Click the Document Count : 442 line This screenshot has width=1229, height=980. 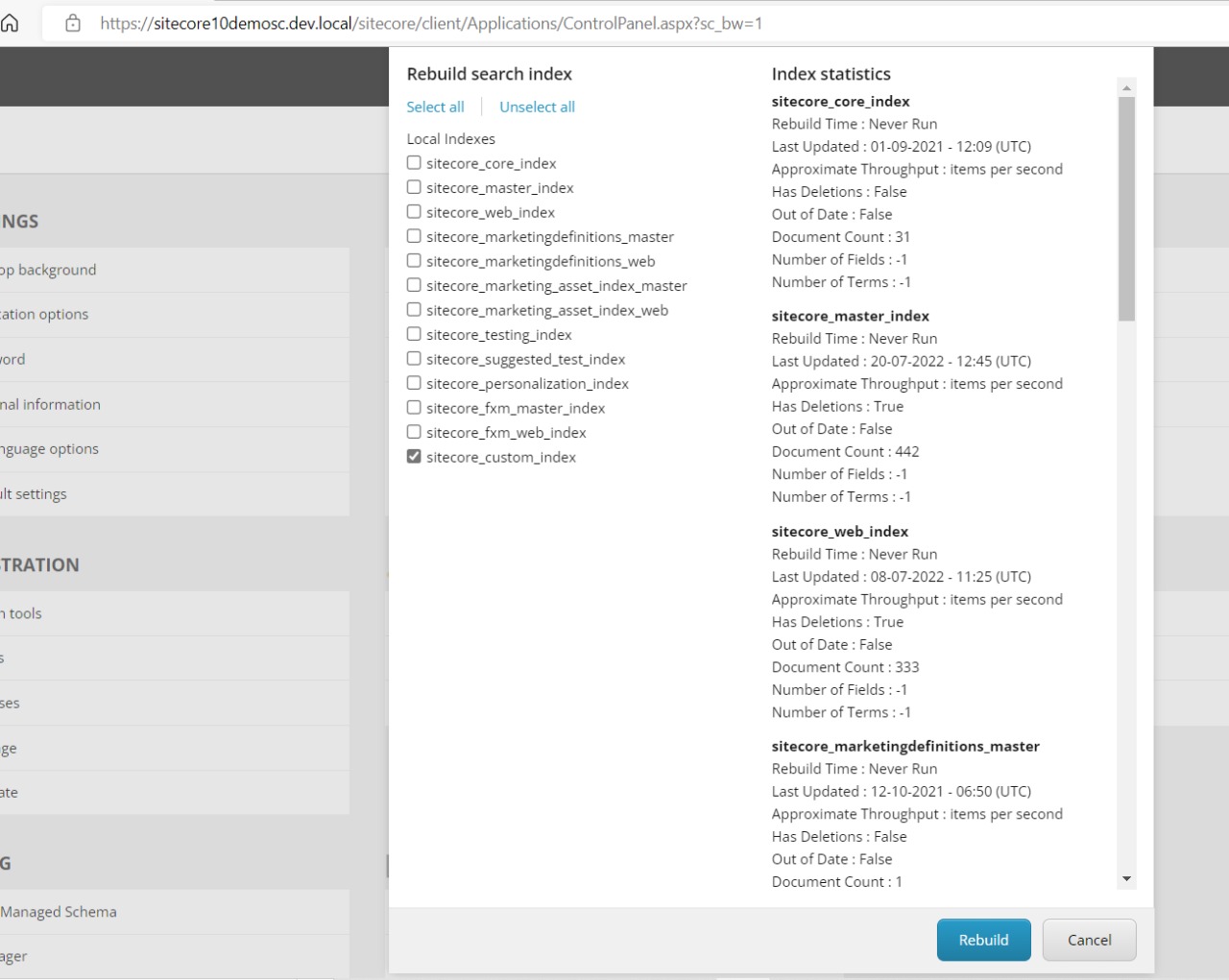pos(845,451)
